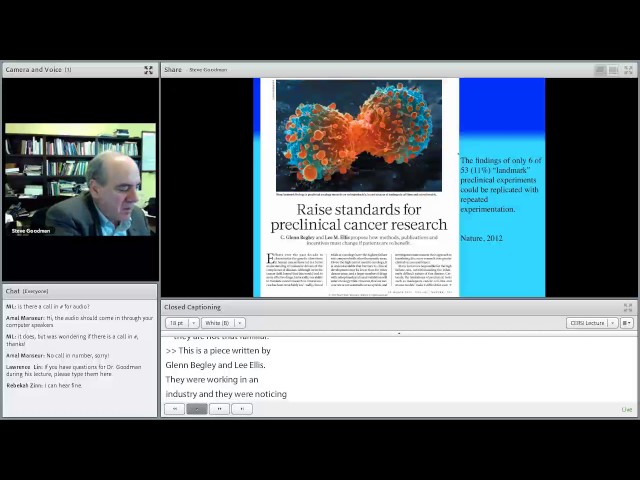Click the Closed Captioning pod title
Screen dimensions: 640x480
tap(192, 307)
